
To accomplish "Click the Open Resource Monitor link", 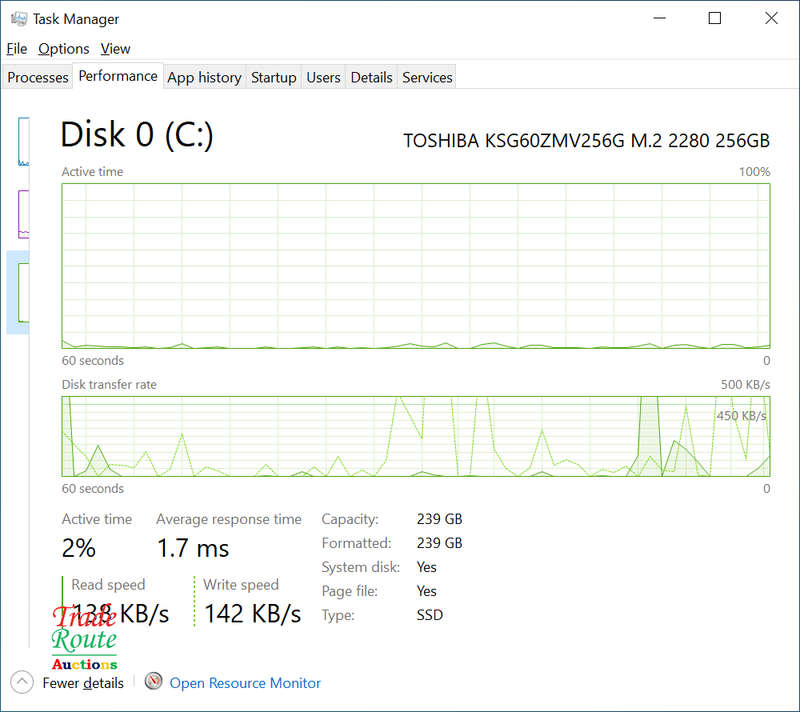I will 245,683.
